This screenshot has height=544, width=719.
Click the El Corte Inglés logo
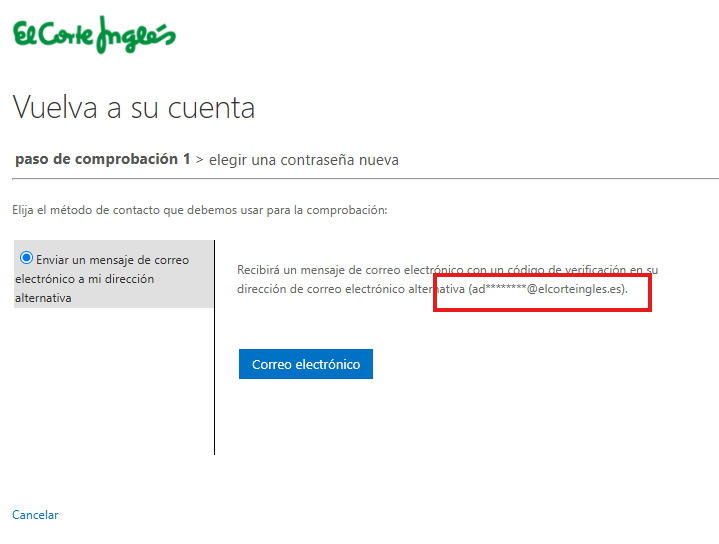point(94,35)
